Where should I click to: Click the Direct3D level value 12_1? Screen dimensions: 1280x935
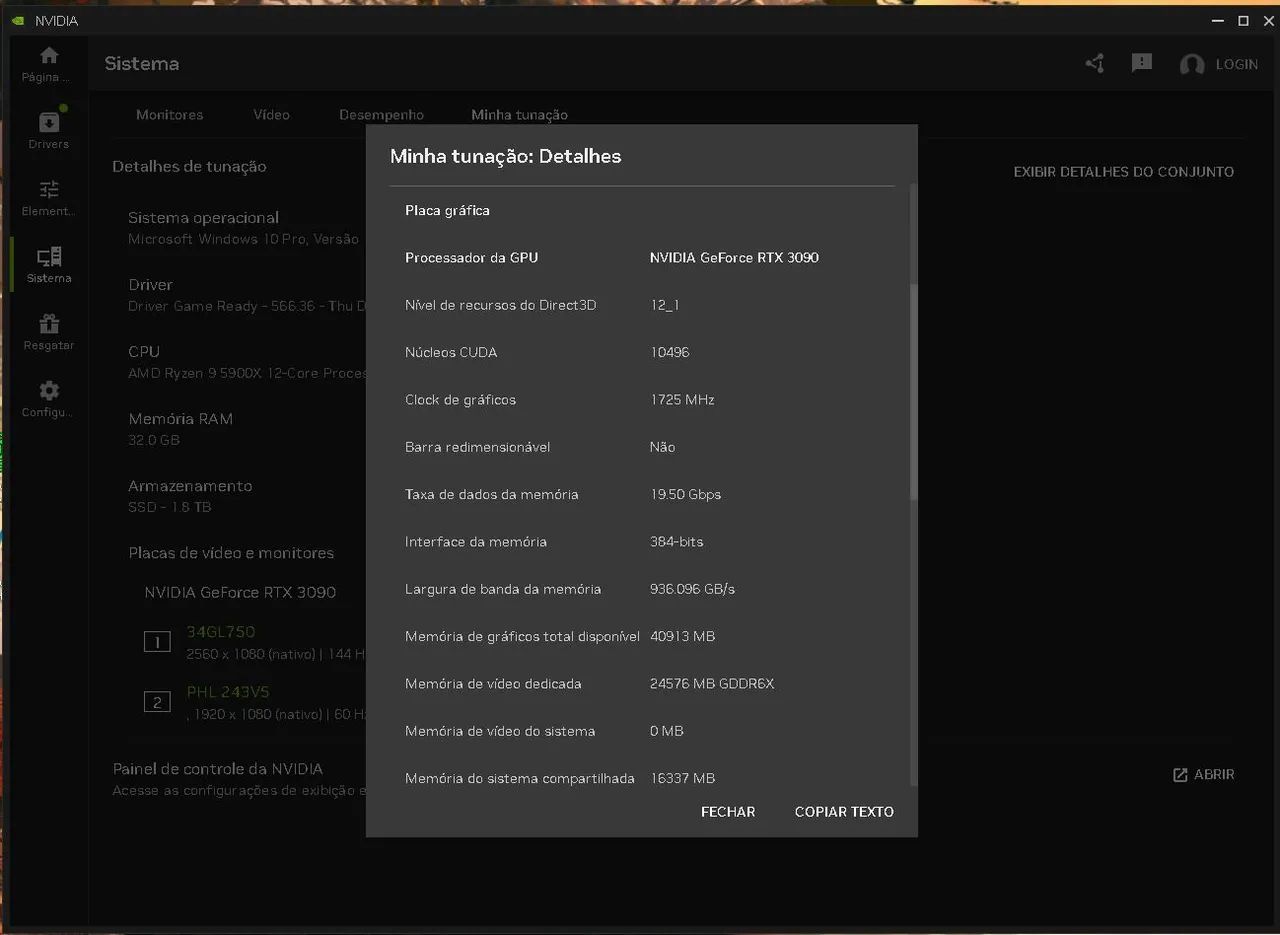(x=664, y=305)
